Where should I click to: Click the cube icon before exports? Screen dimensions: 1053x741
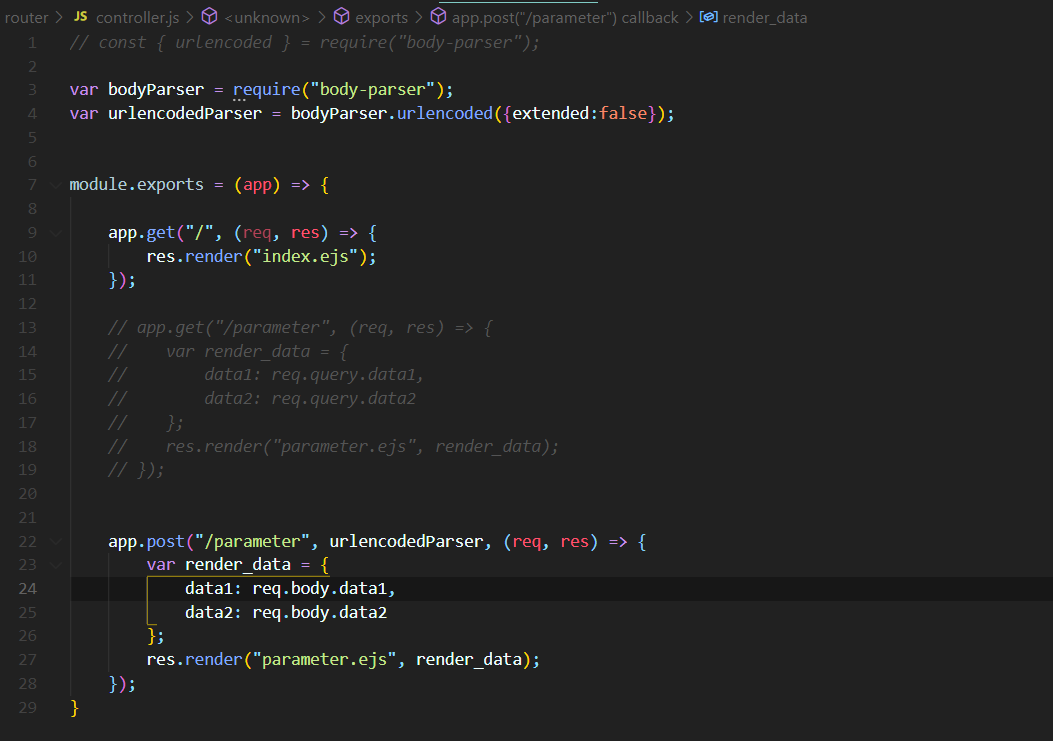pyautogui.click(x=341, y=16)
